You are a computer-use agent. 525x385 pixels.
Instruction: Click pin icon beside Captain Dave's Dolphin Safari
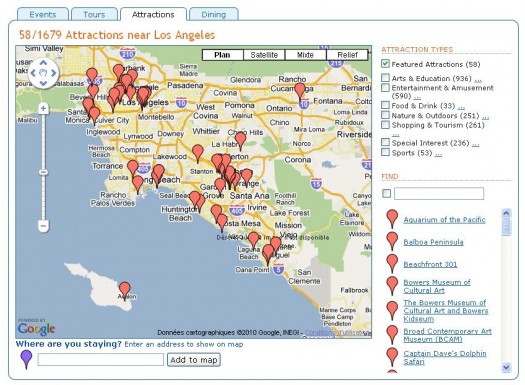[x=392, y=356]
